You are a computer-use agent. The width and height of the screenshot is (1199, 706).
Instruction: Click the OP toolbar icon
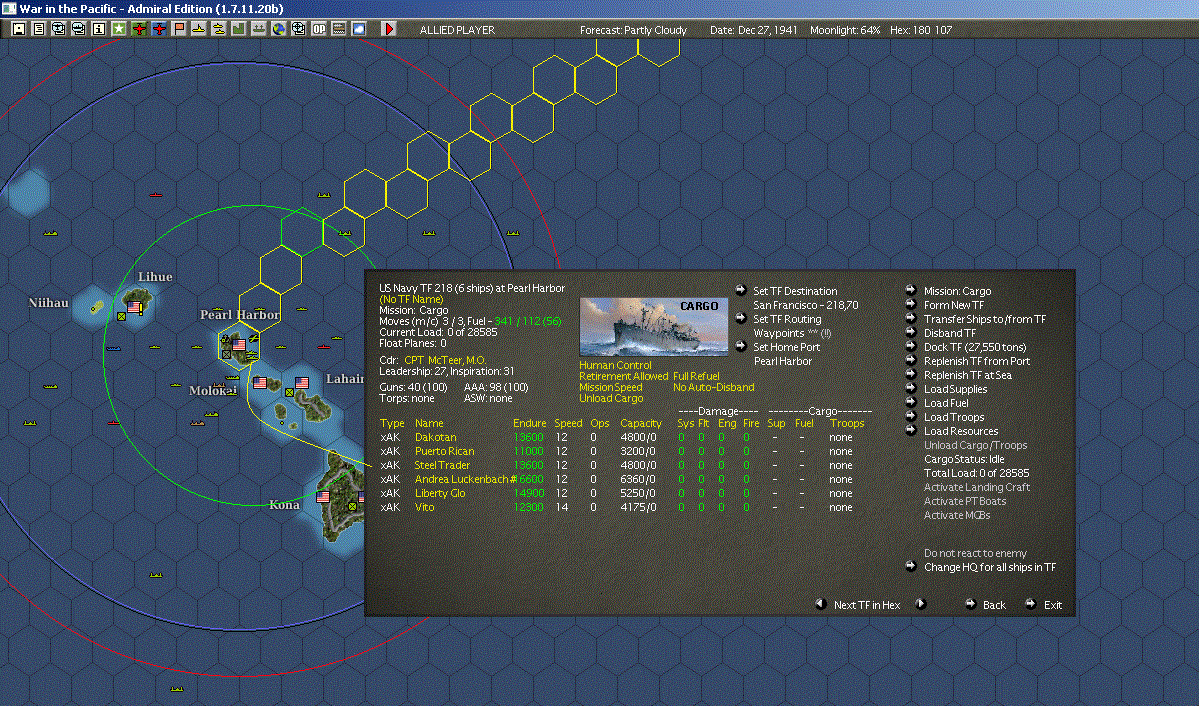point(318,29)
